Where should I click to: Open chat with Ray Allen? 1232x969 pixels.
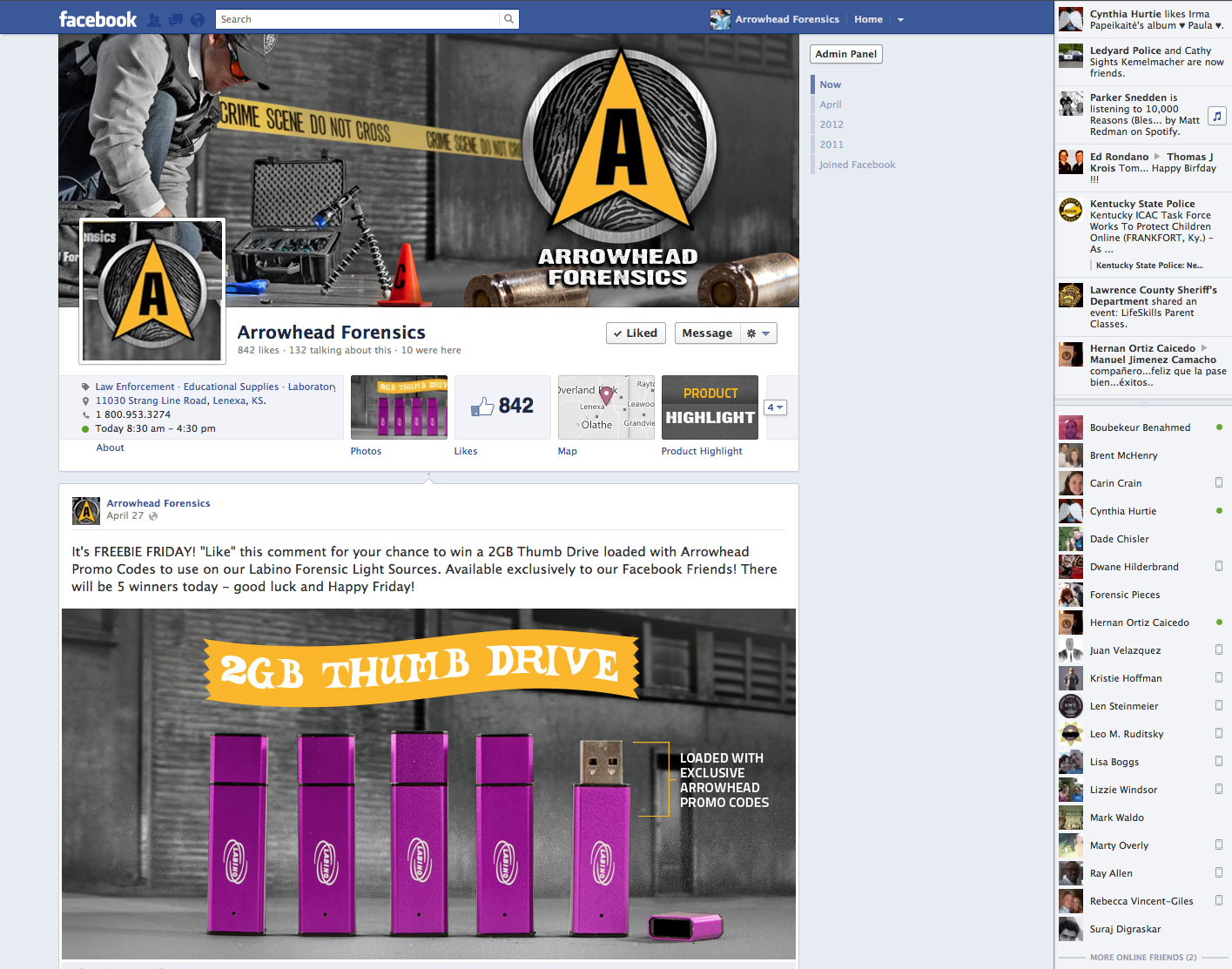pos(1142,873)
